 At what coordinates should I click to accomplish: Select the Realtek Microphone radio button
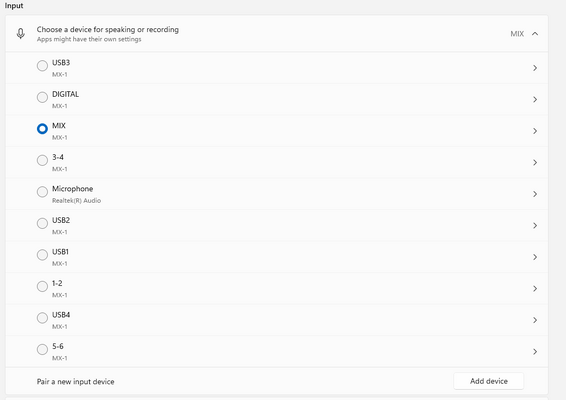pos(42,192)
